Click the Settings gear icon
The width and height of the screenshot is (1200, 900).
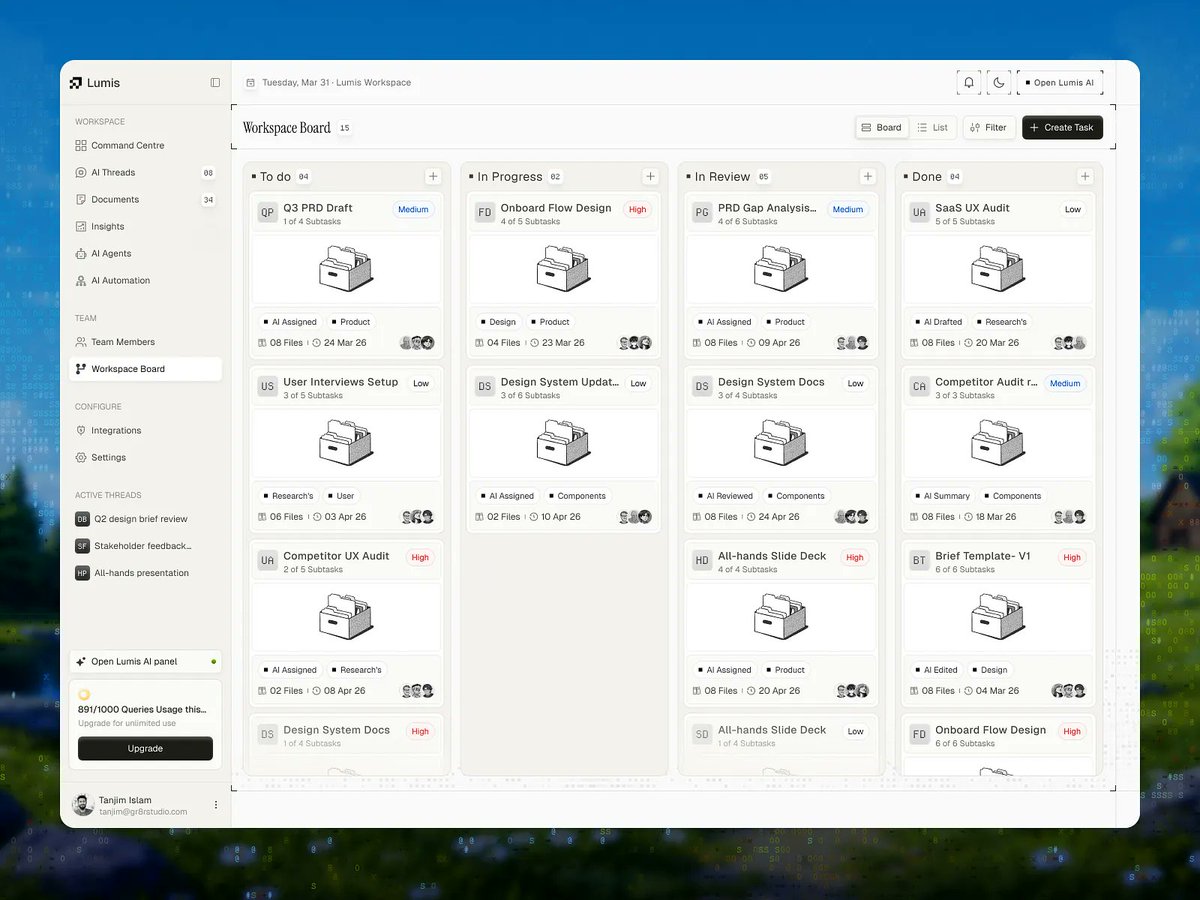(x=81, y=458)
